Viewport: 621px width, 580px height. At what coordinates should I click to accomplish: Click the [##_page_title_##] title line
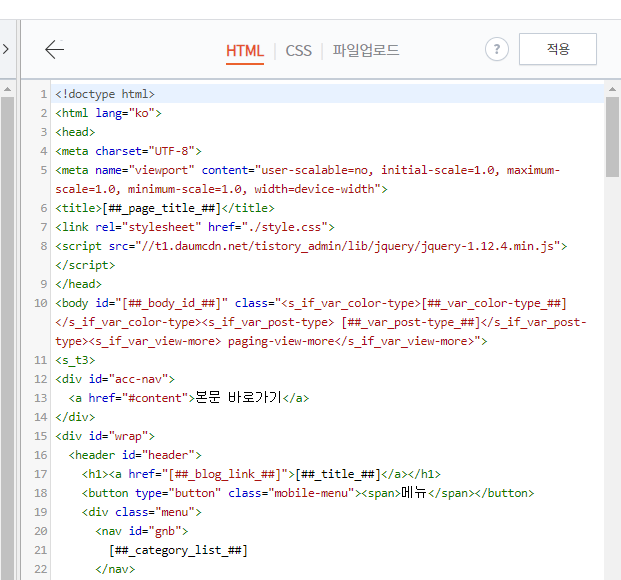[x=165, y=208]
